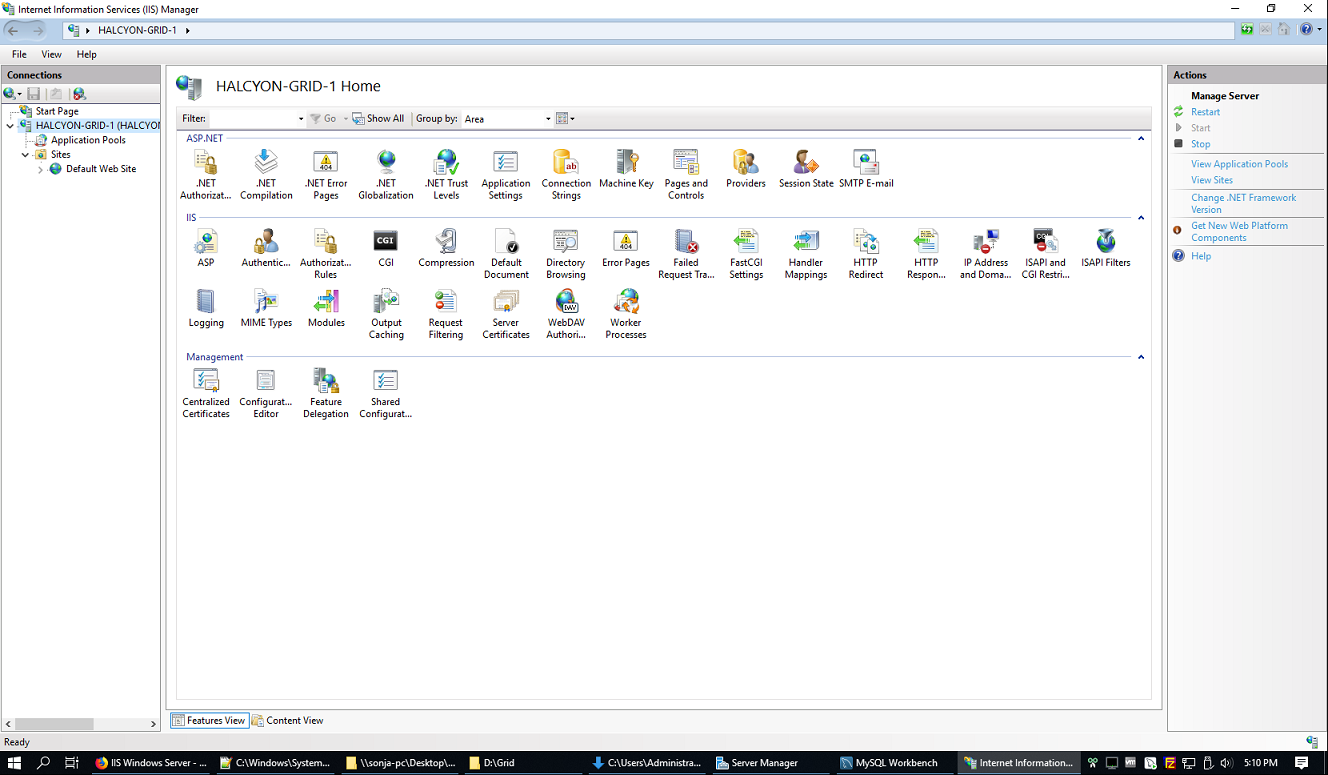Open the Help menu

(87, 54)
